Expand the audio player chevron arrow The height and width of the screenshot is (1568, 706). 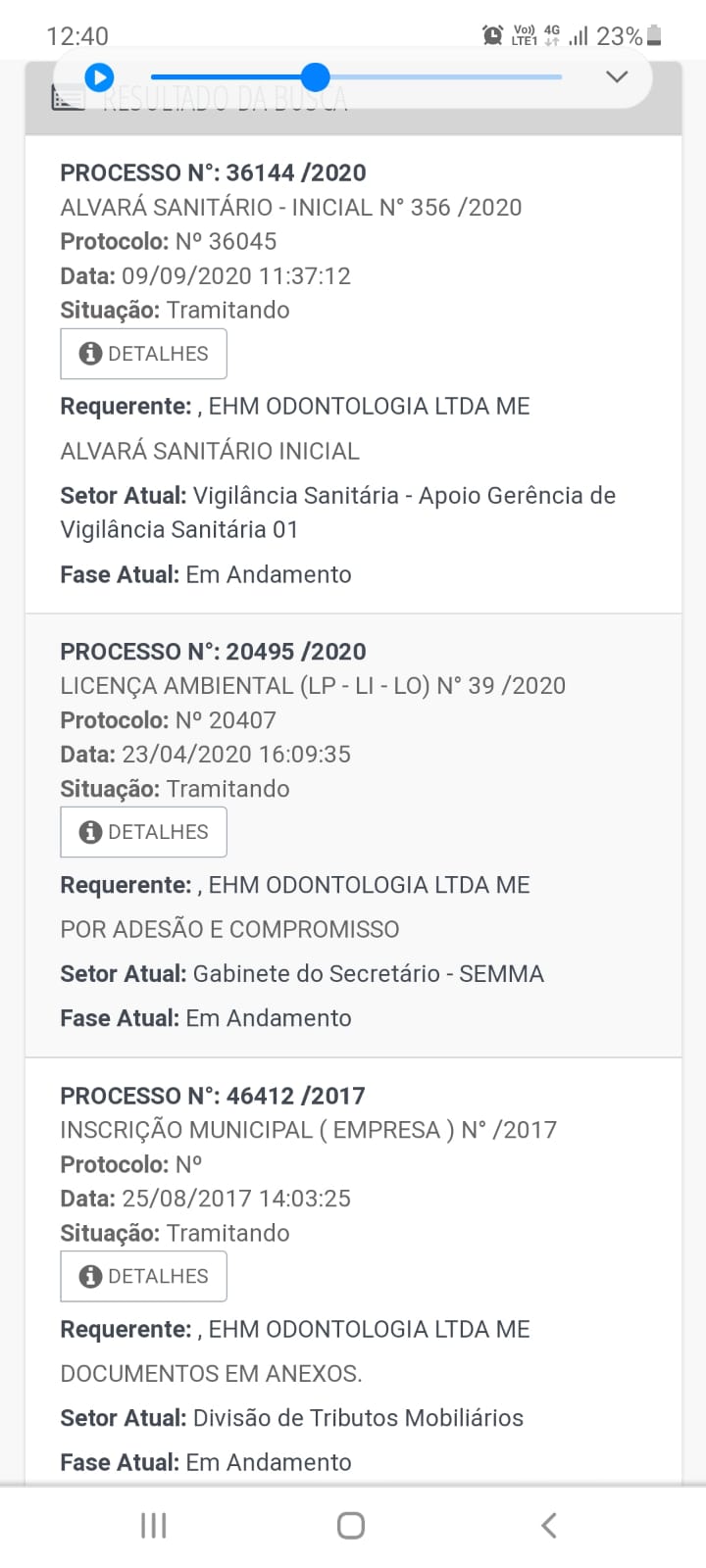(x=616, y=76)
